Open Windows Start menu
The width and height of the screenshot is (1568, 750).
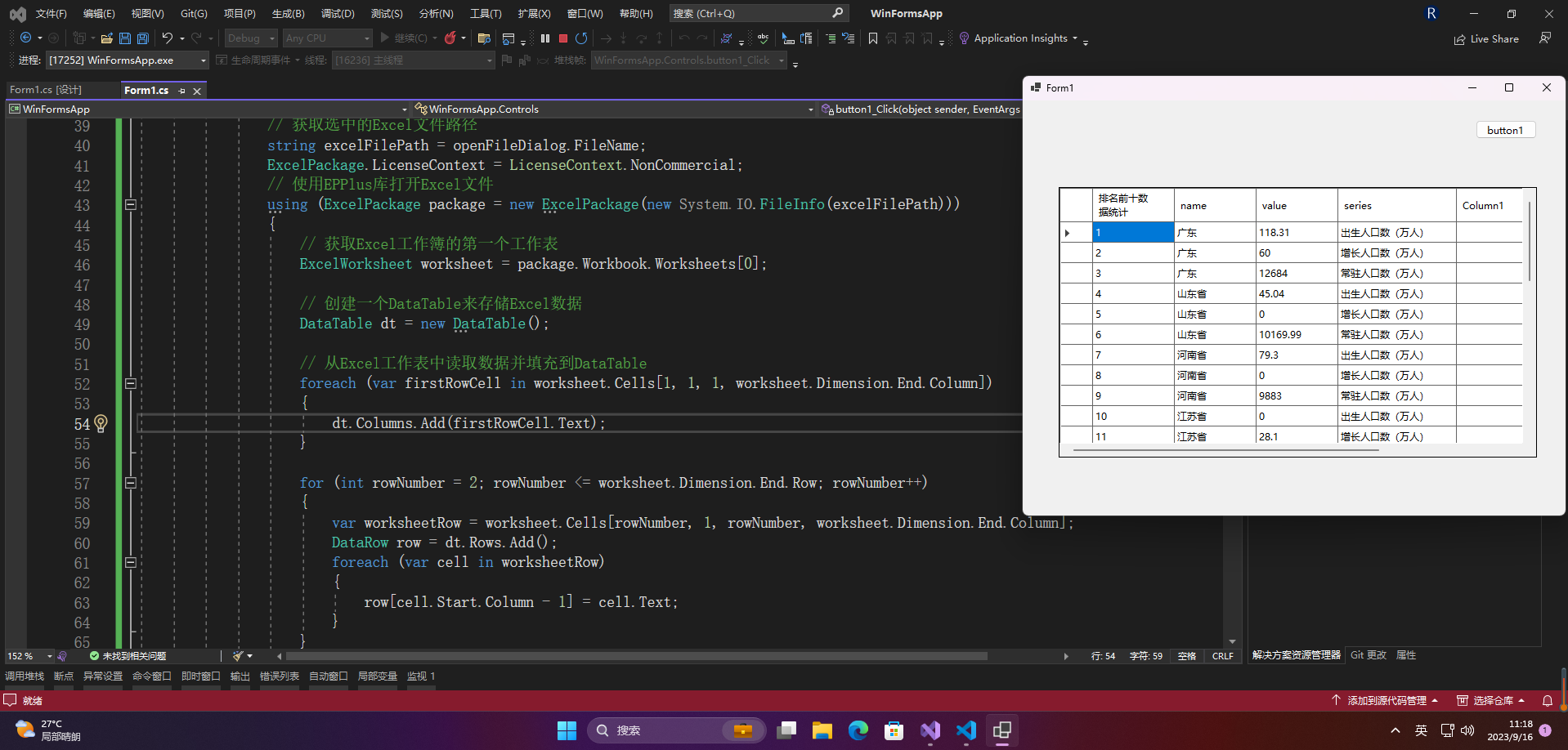[x=567, y=730]
